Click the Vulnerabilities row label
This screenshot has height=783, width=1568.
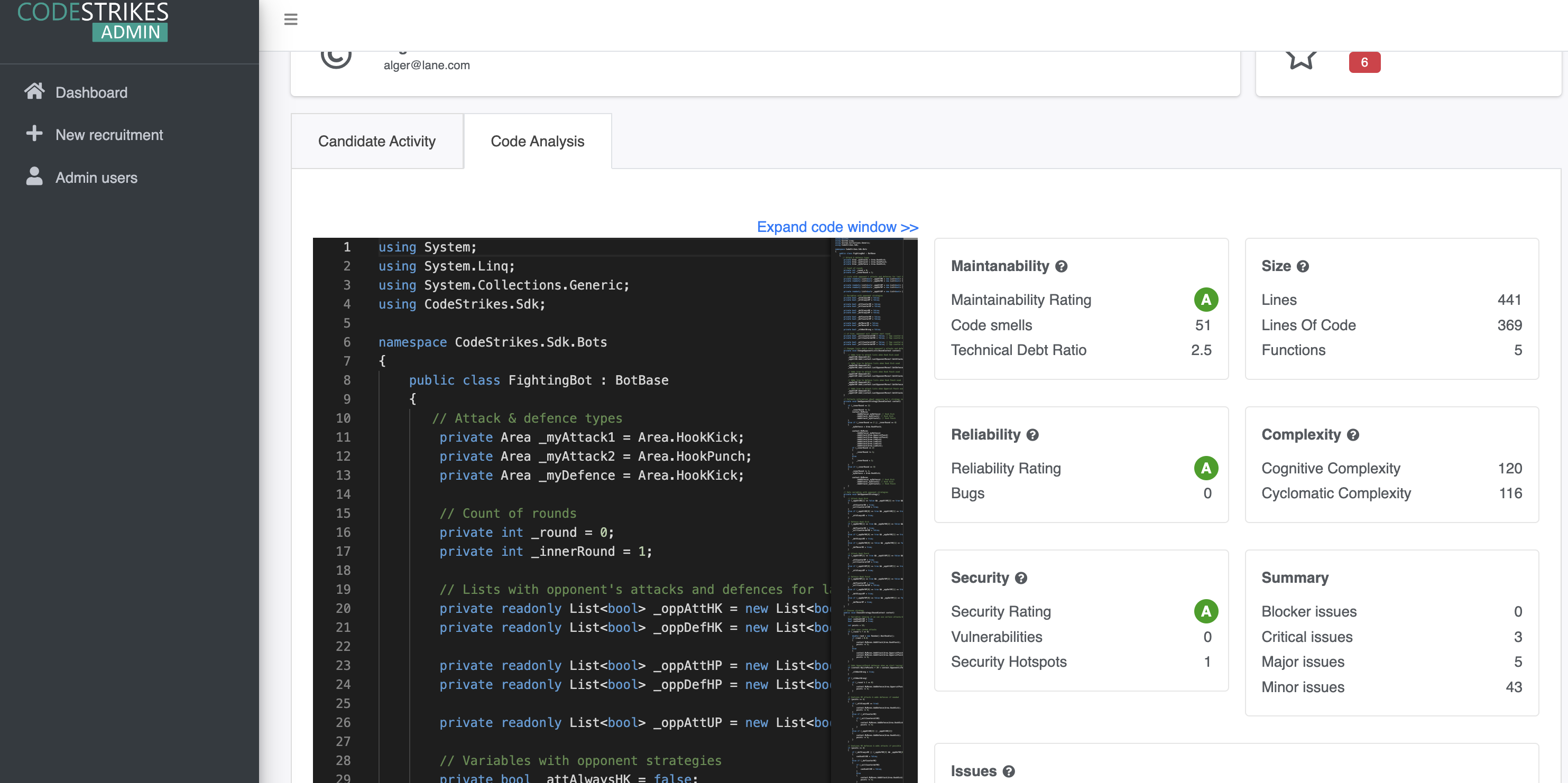(997, 637)
